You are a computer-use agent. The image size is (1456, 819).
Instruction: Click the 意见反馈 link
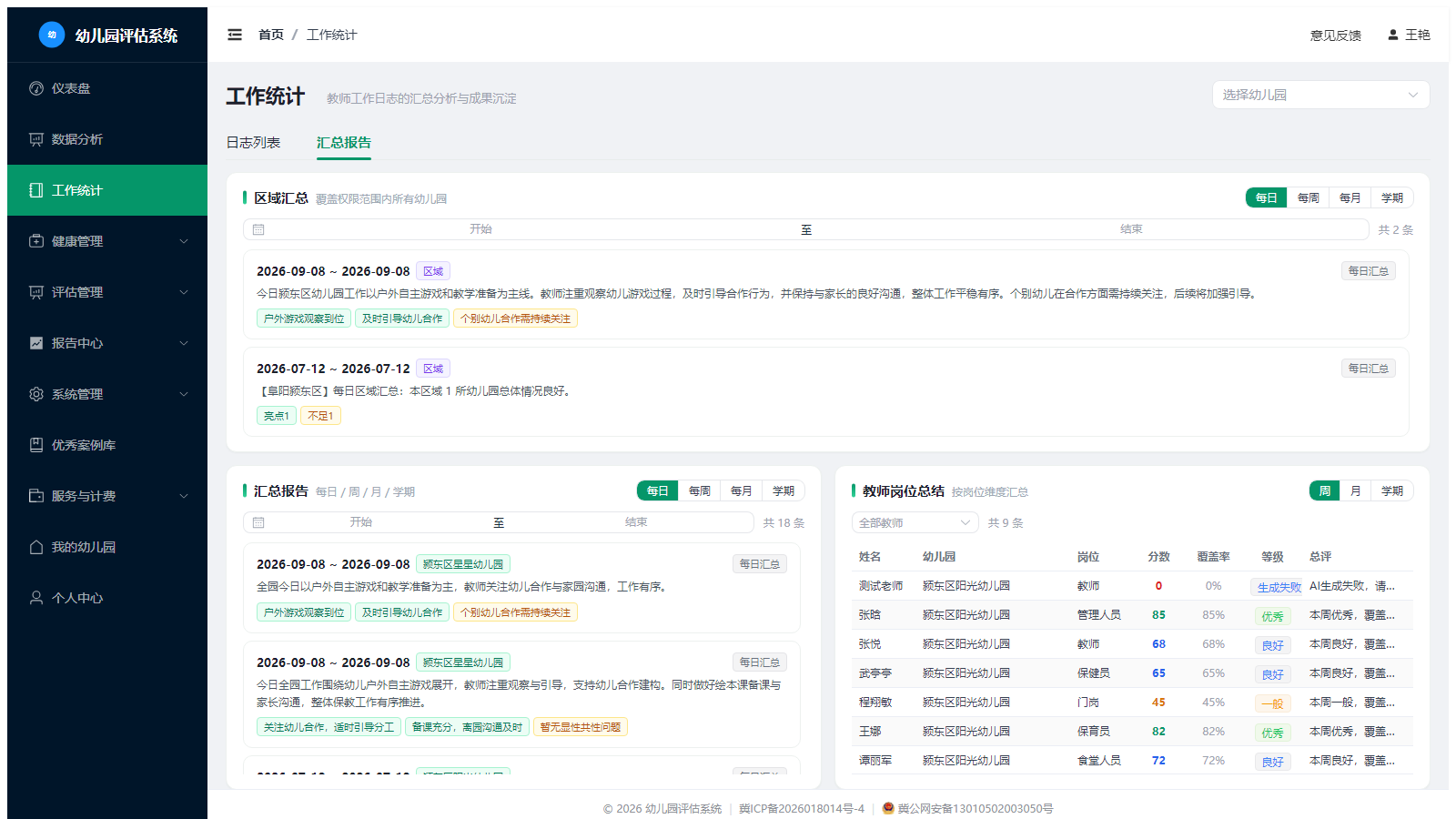[1336, 35]
